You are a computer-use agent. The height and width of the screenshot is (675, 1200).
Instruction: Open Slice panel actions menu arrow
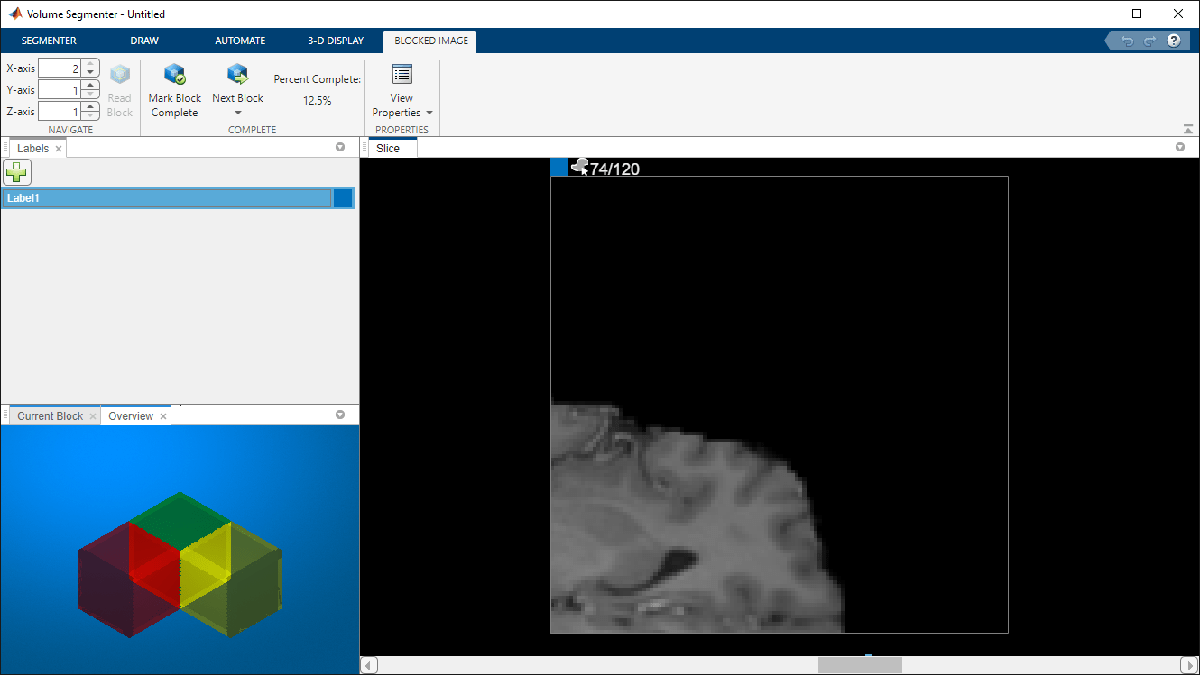click(x=1180, y=147)
